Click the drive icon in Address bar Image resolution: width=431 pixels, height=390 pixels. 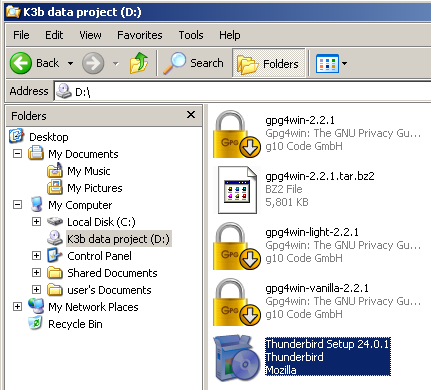point(63,91)
